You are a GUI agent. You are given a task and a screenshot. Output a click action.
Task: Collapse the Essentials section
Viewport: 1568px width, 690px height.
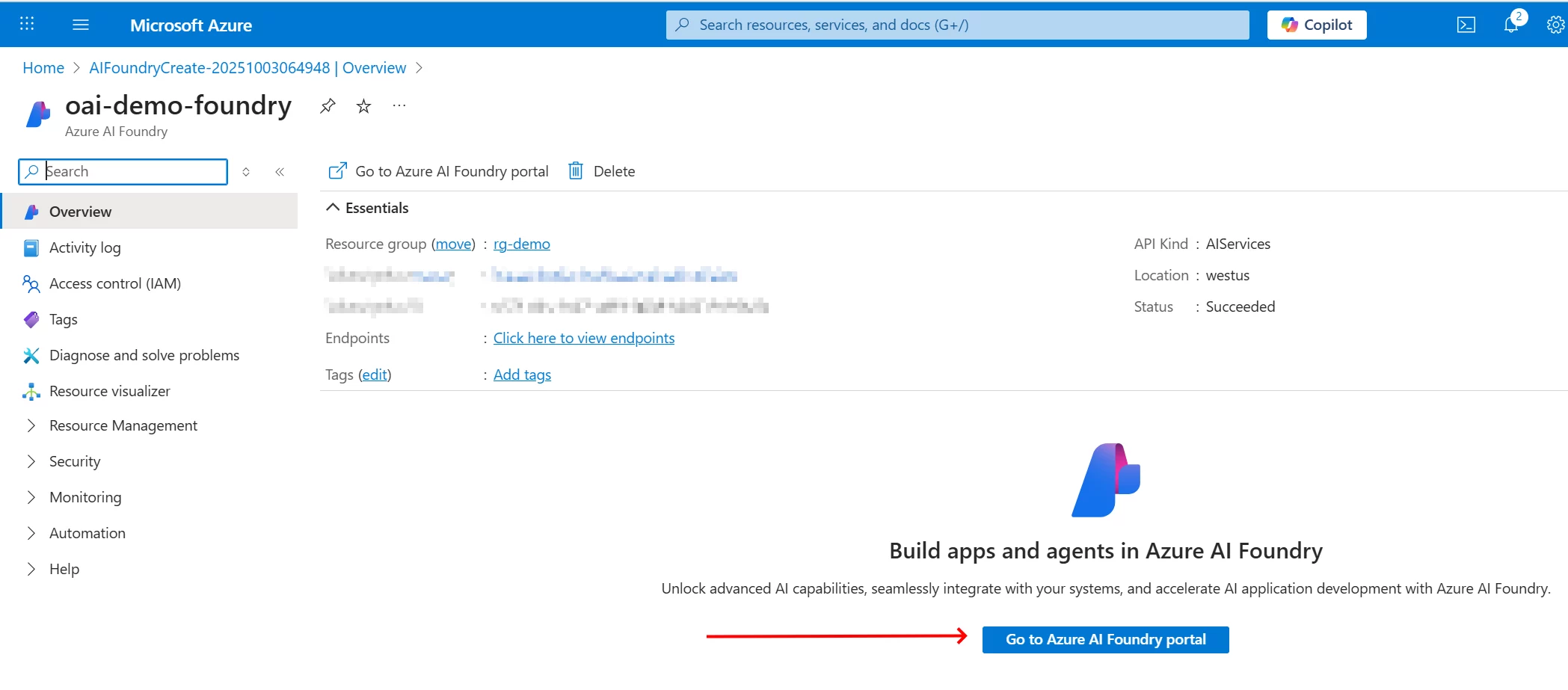(x=333, y=208)
